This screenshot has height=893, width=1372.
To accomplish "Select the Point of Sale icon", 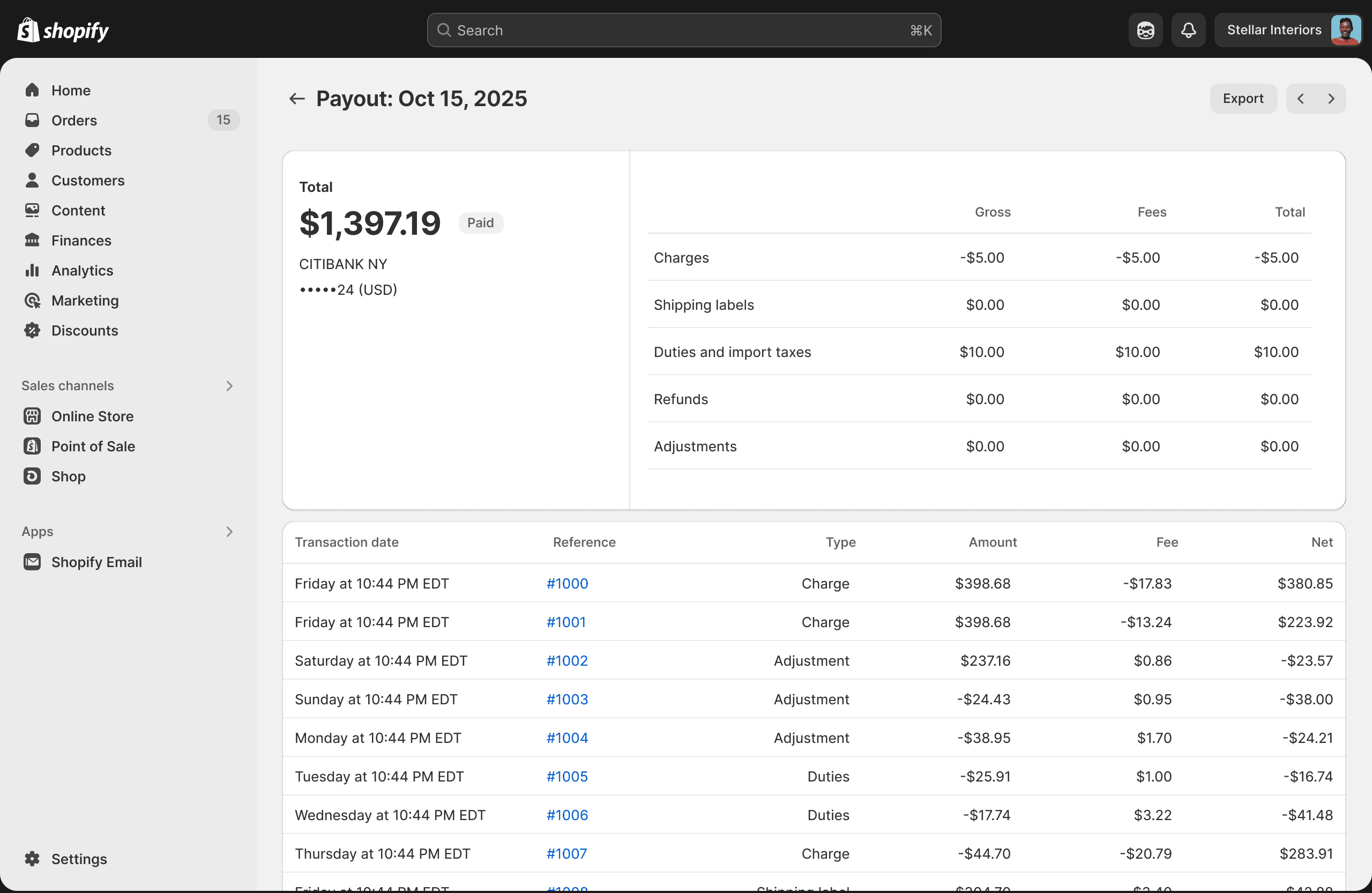I will [32, 445].
